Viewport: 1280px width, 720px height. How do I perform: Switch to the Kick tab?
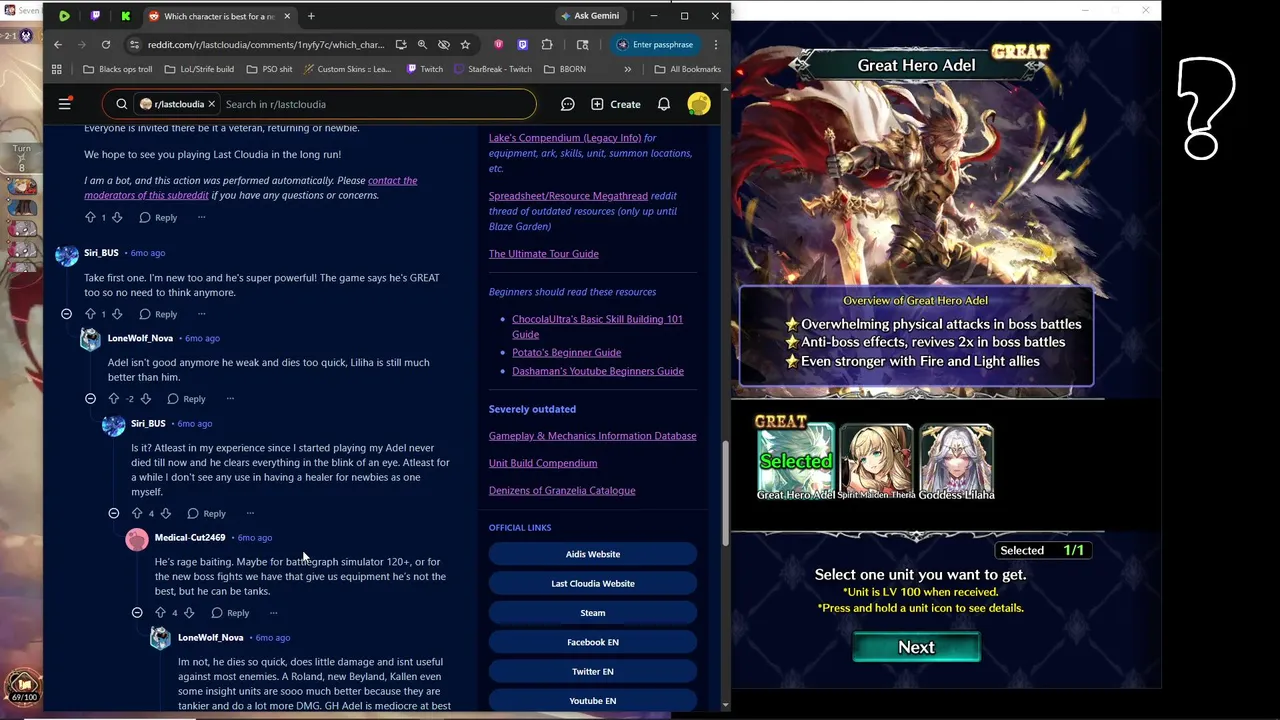click(126, 16)
